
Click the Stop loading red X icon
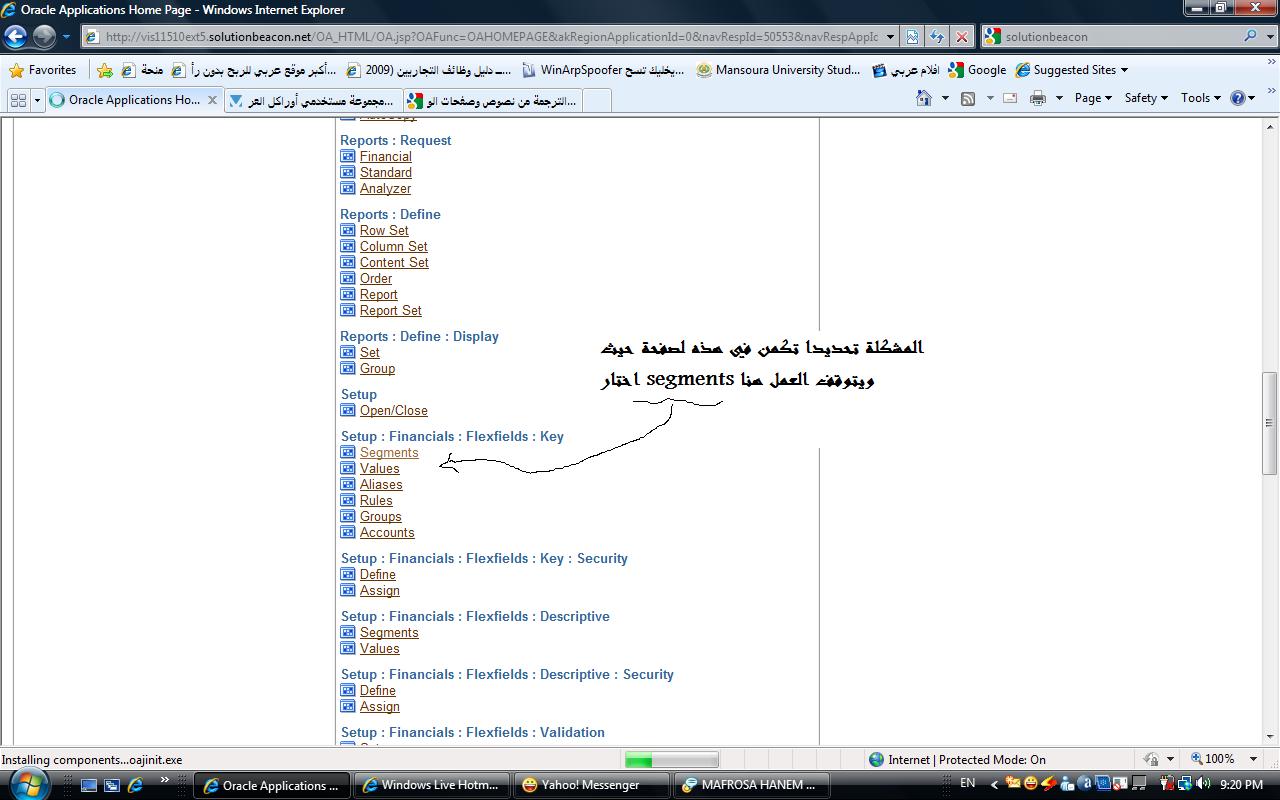click(x=961, y=37)
